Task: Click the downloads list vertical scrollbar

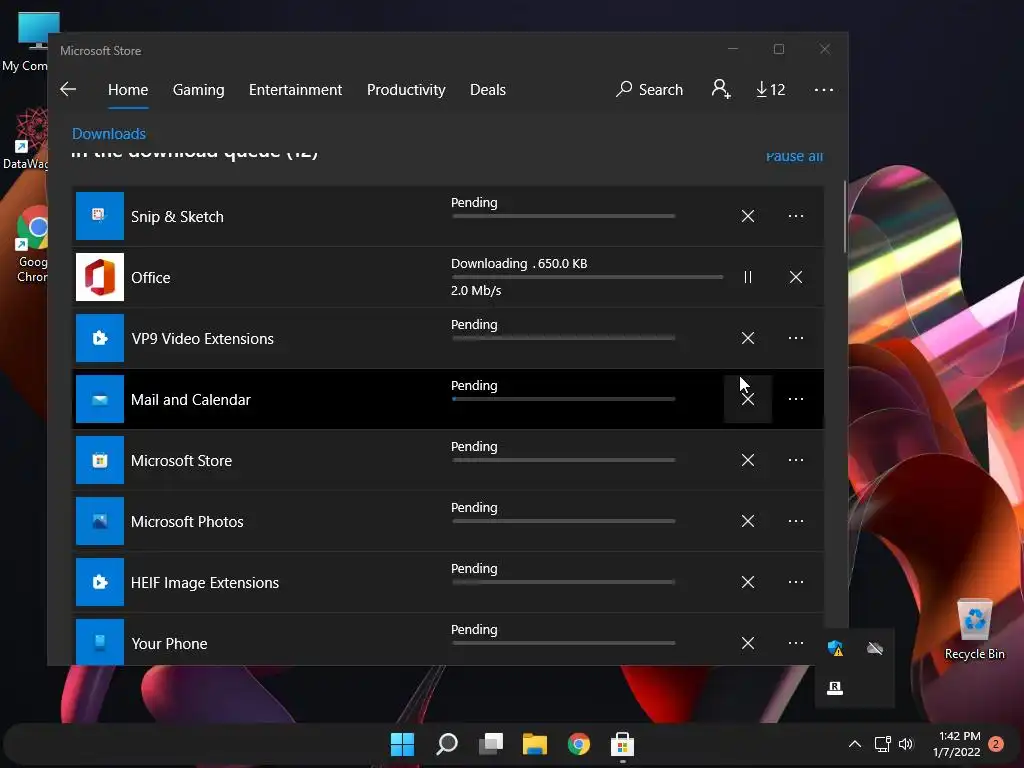Action: [844, 217]
